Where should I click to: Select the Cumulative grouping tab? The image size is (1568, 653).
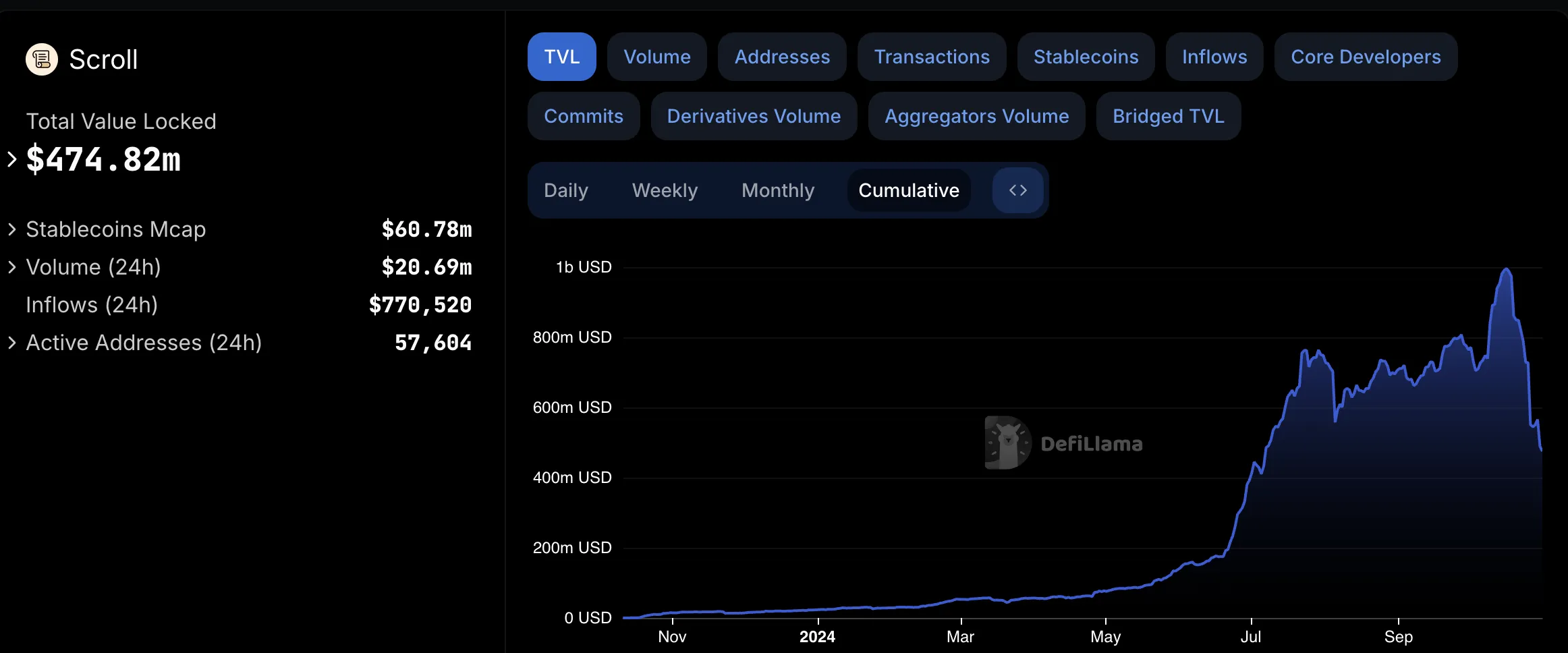(909, 190)
